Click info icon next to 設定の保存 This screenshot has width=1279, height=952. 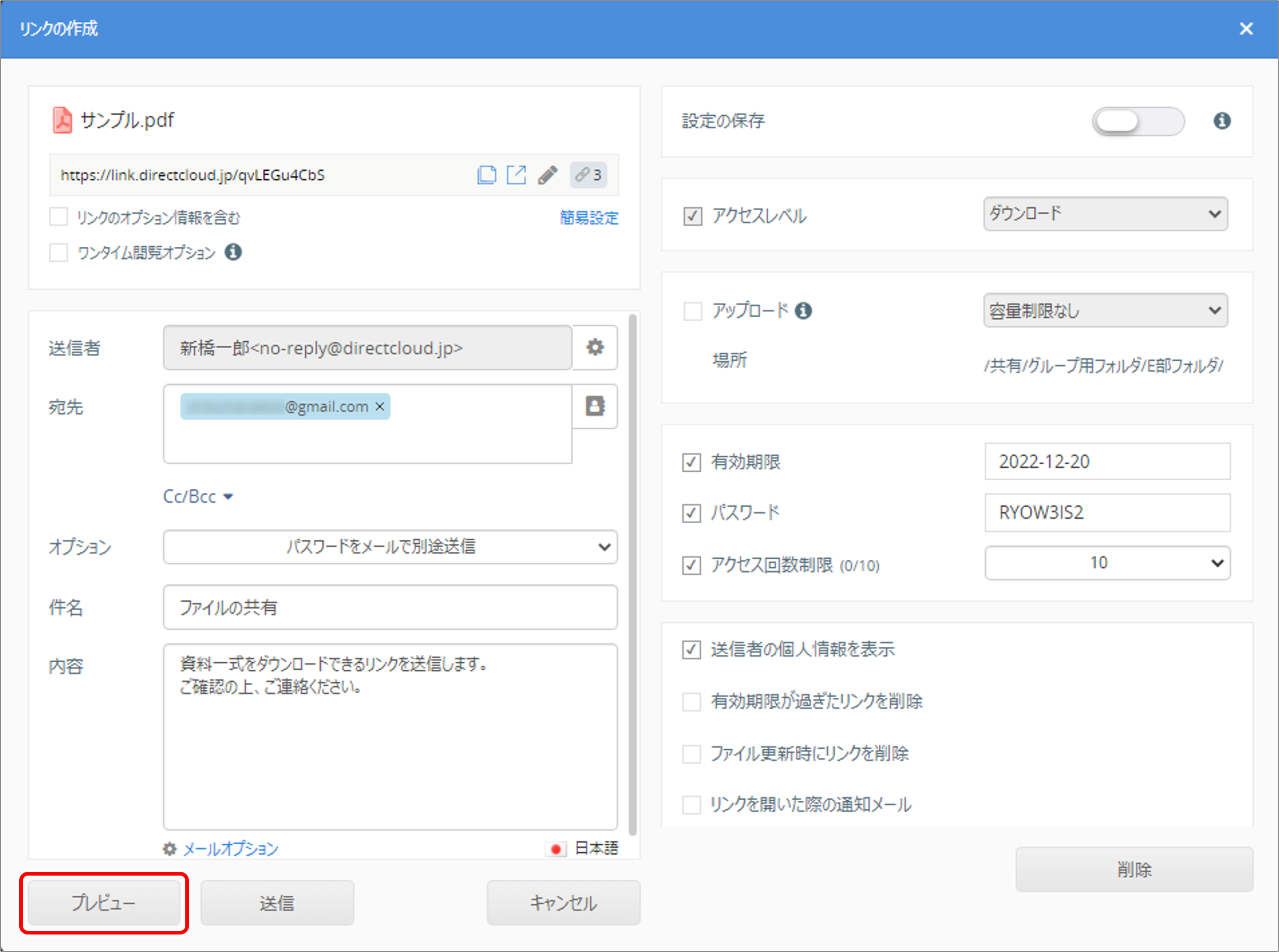1222,121
